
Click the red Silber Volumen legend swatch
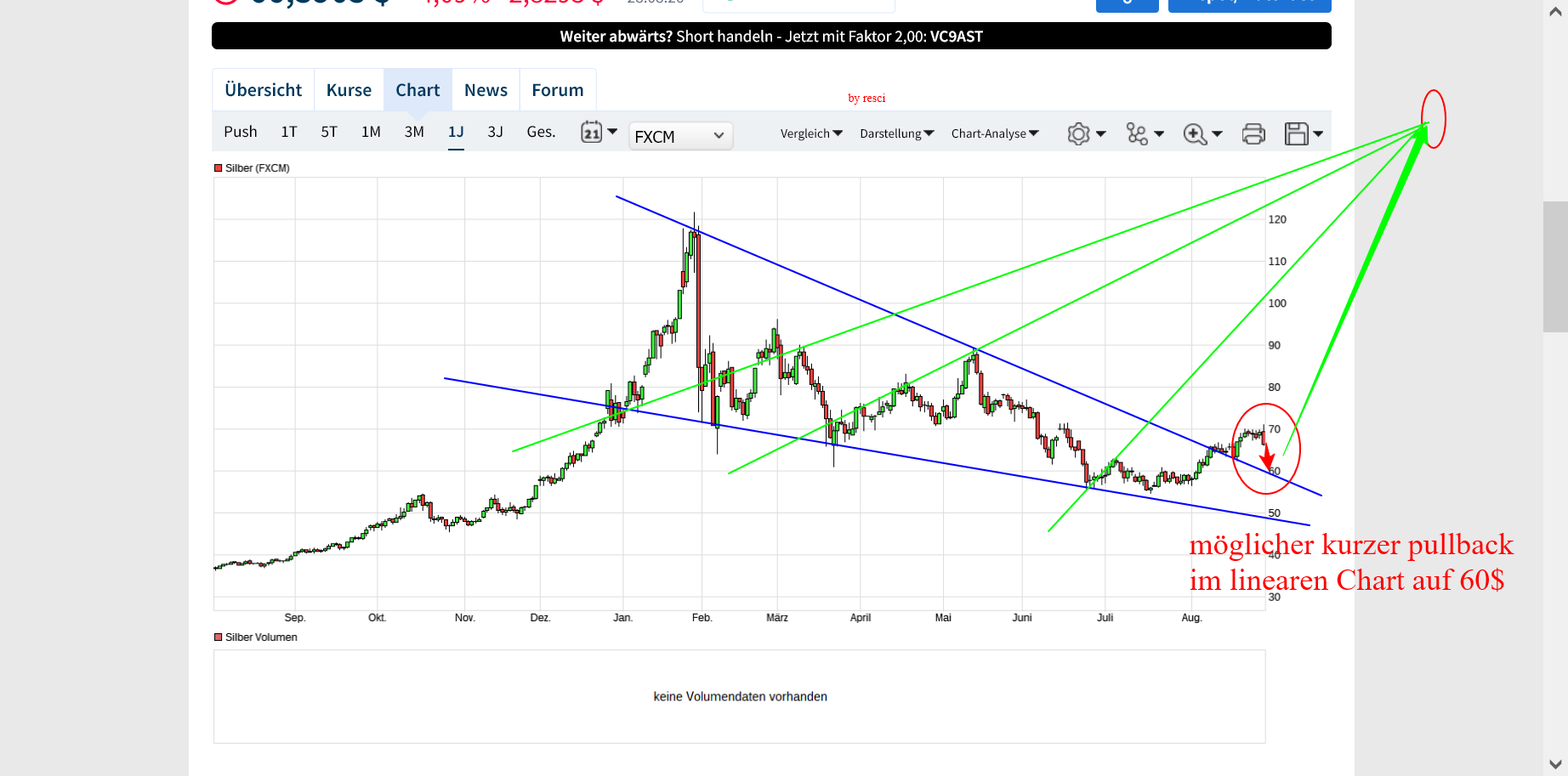tap(219, 637)
